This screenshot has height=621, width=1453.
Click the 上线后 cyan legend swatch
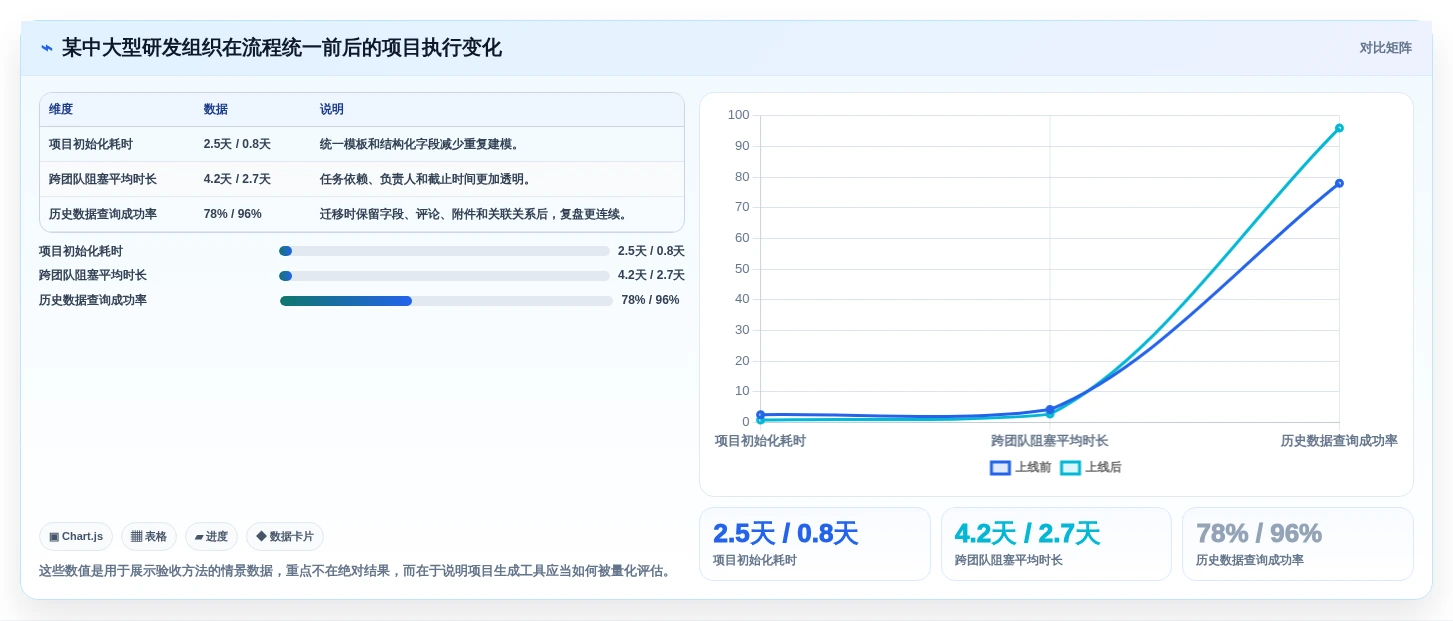[1070, 468]
